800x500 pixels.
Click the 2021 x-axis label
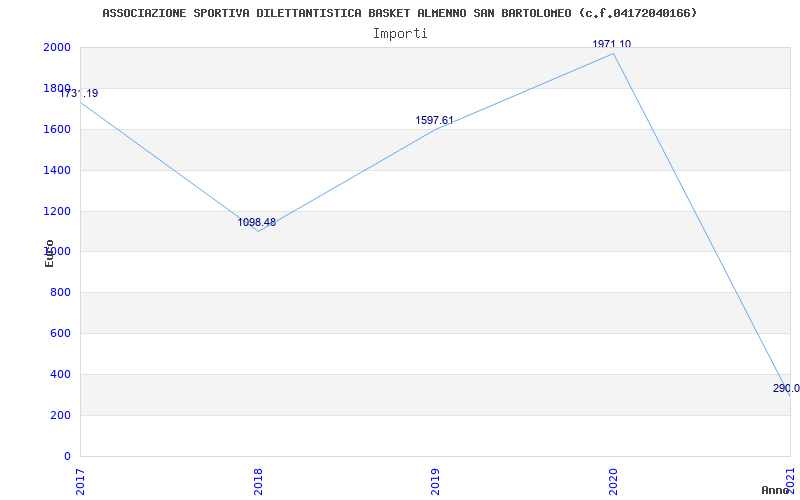790,481
